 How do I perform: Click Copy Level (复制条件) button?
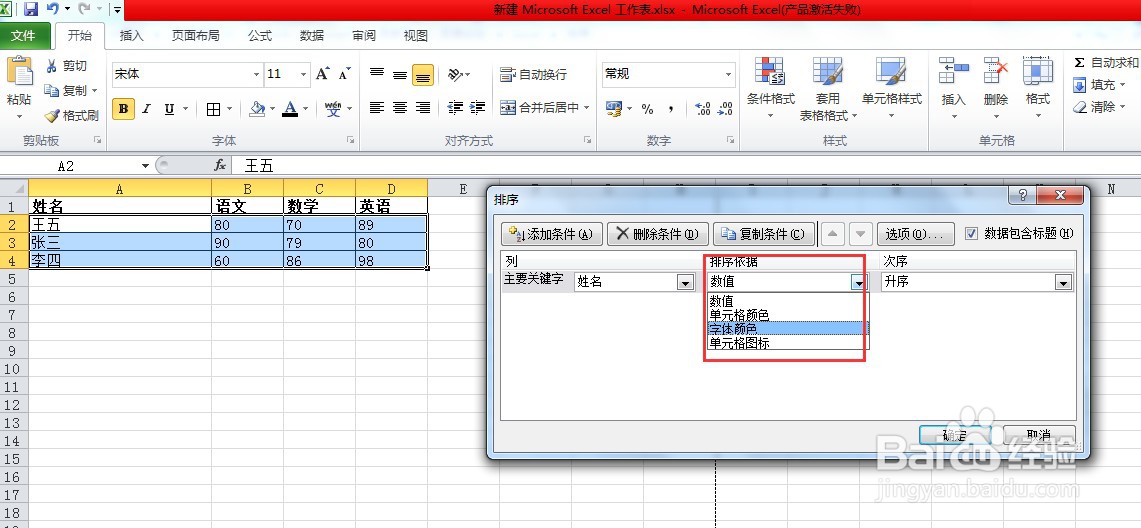(x=763, y=234)
